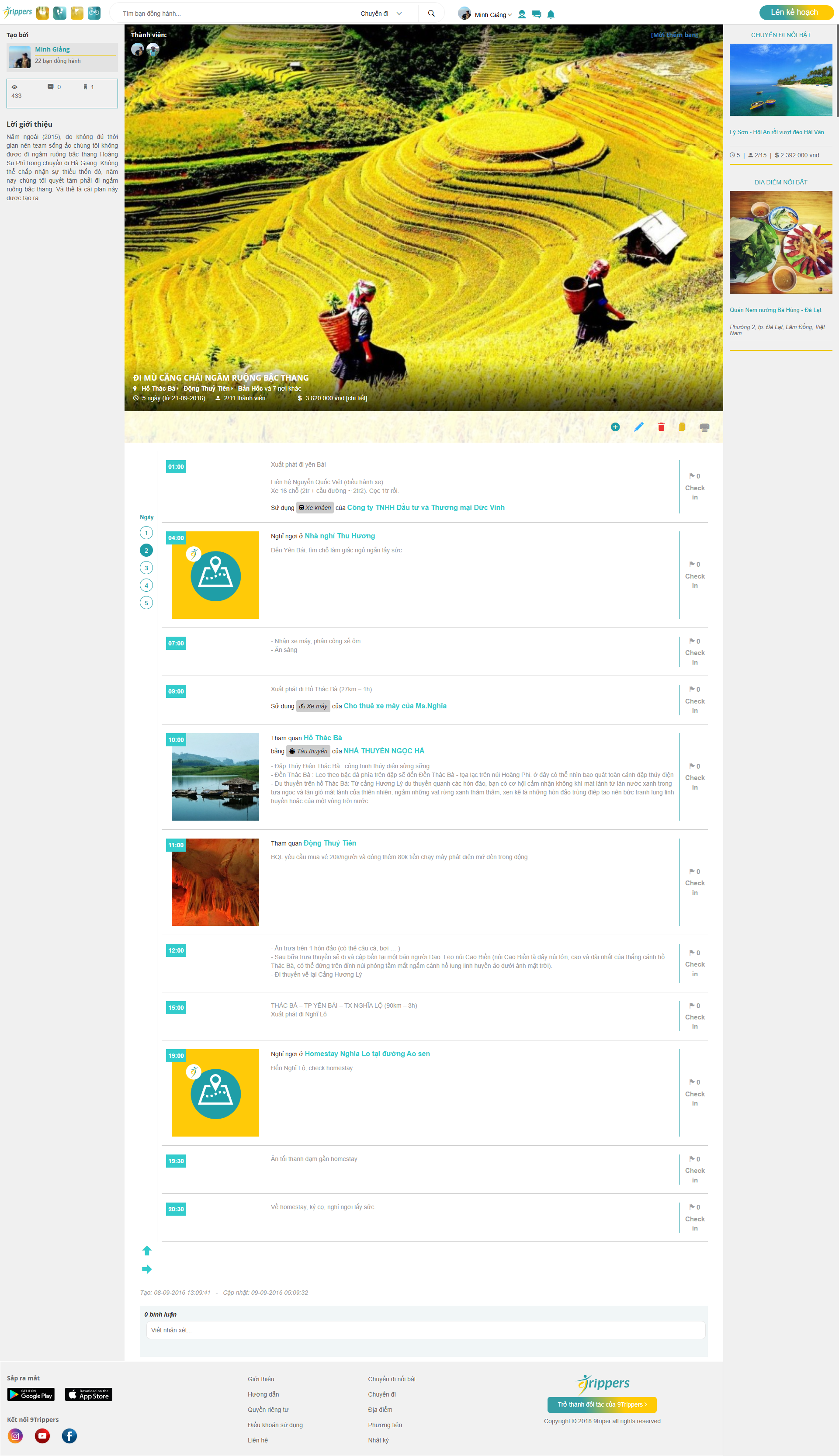Click the gray printer icon
This screenshot has width=839, height=1456.
click(704, 427)
